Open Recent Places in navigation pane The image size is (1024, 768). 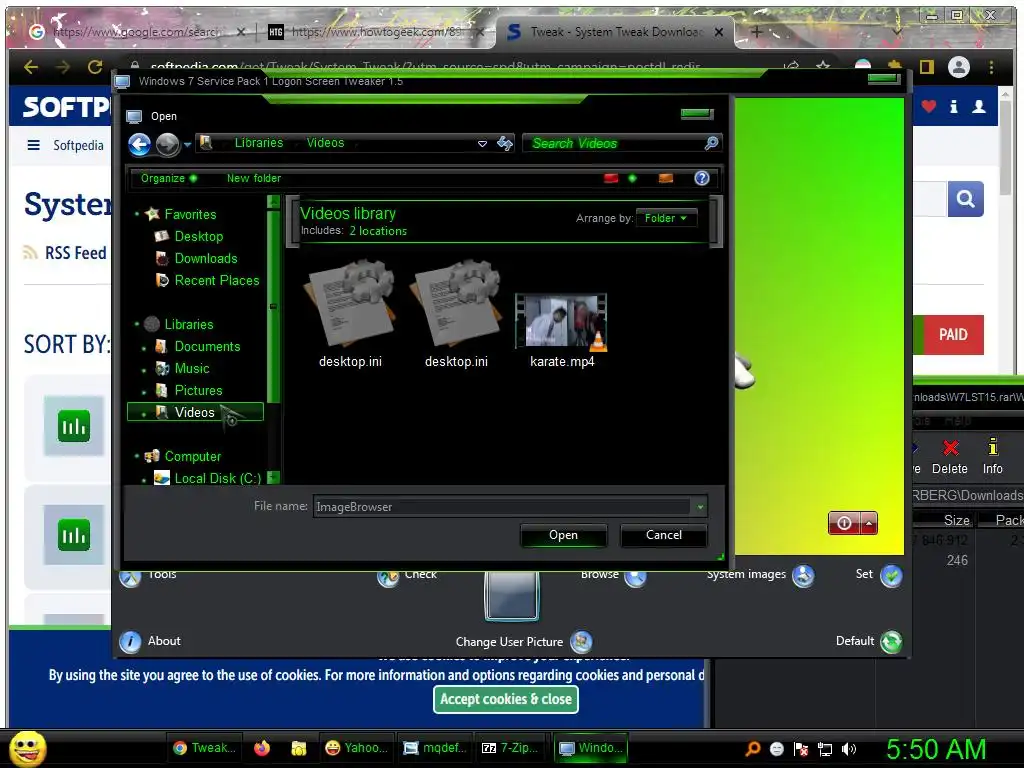point(217,280)
